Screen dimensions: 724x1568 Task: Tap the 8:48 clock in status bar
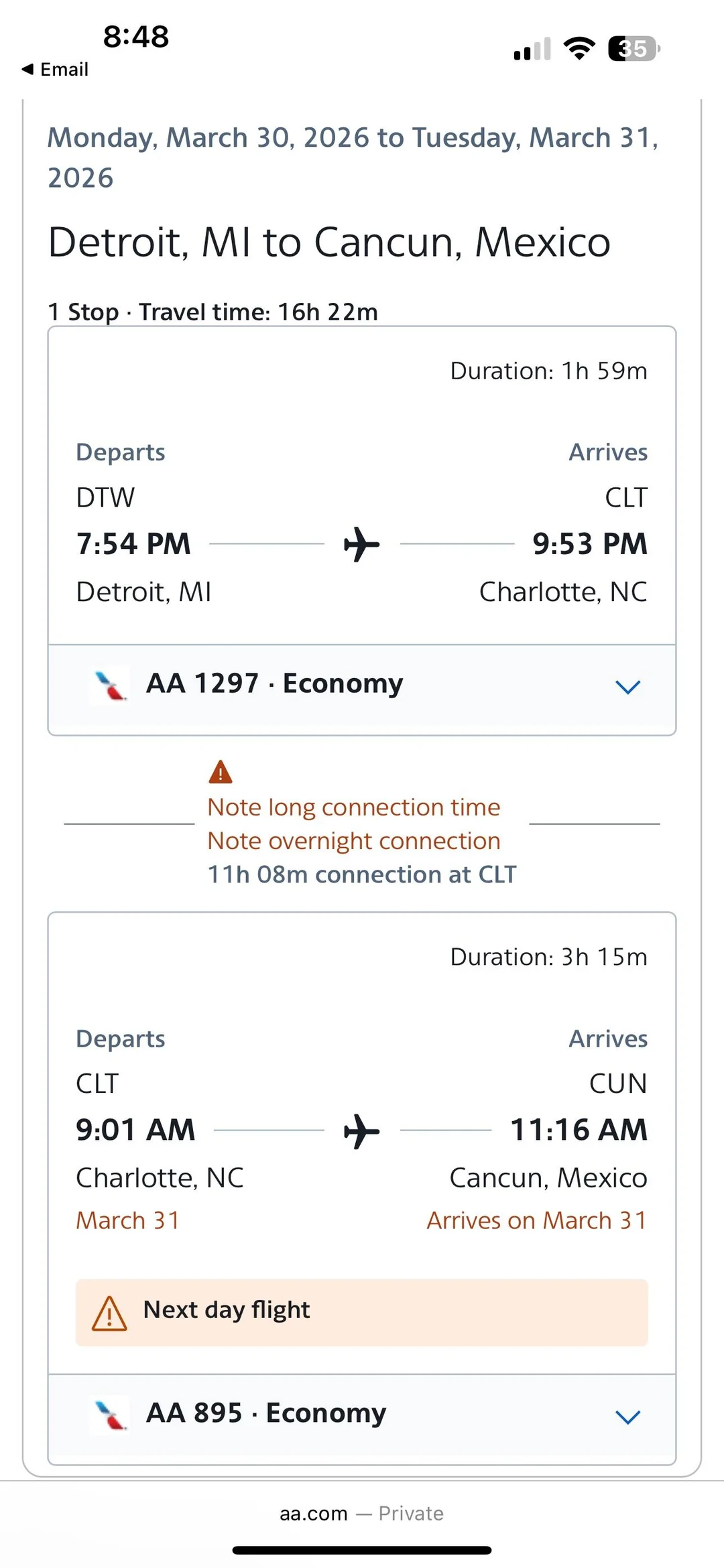point(136,36)
